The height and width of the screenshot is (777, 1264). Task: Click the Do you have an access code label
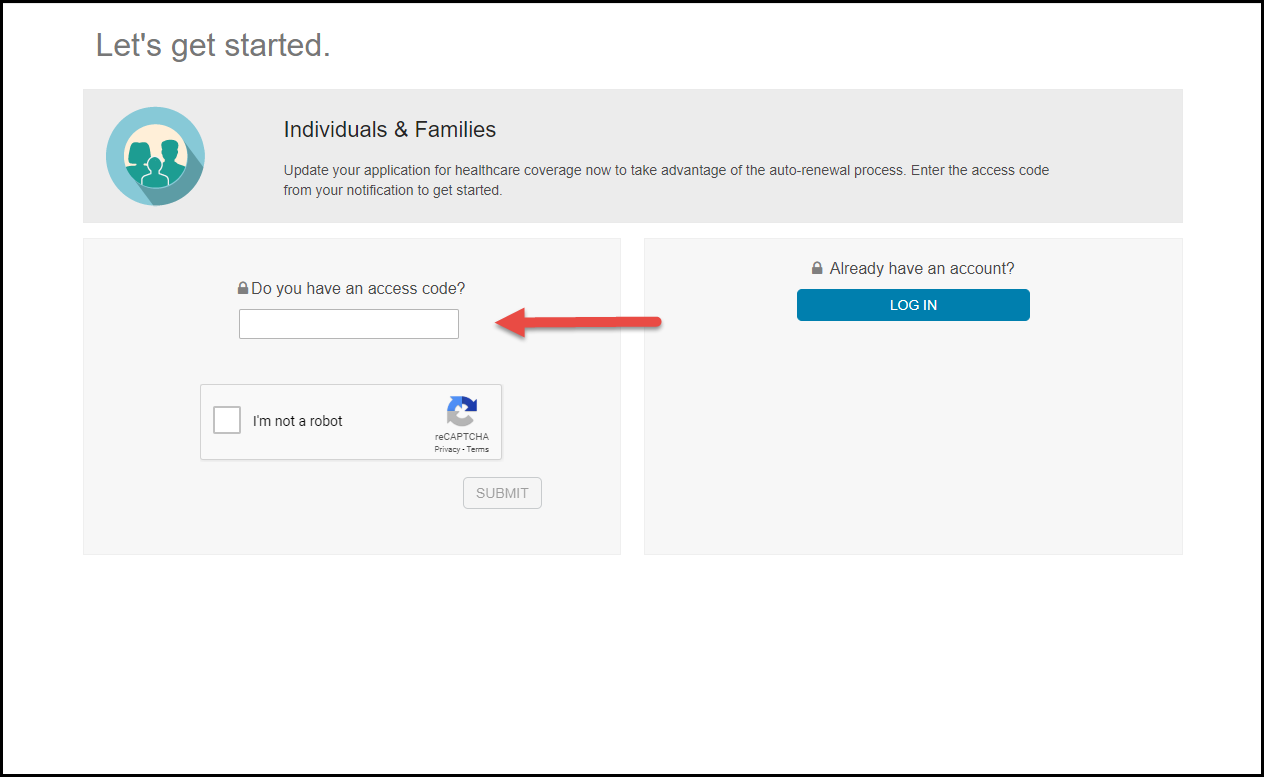click(x=358, y=288)
